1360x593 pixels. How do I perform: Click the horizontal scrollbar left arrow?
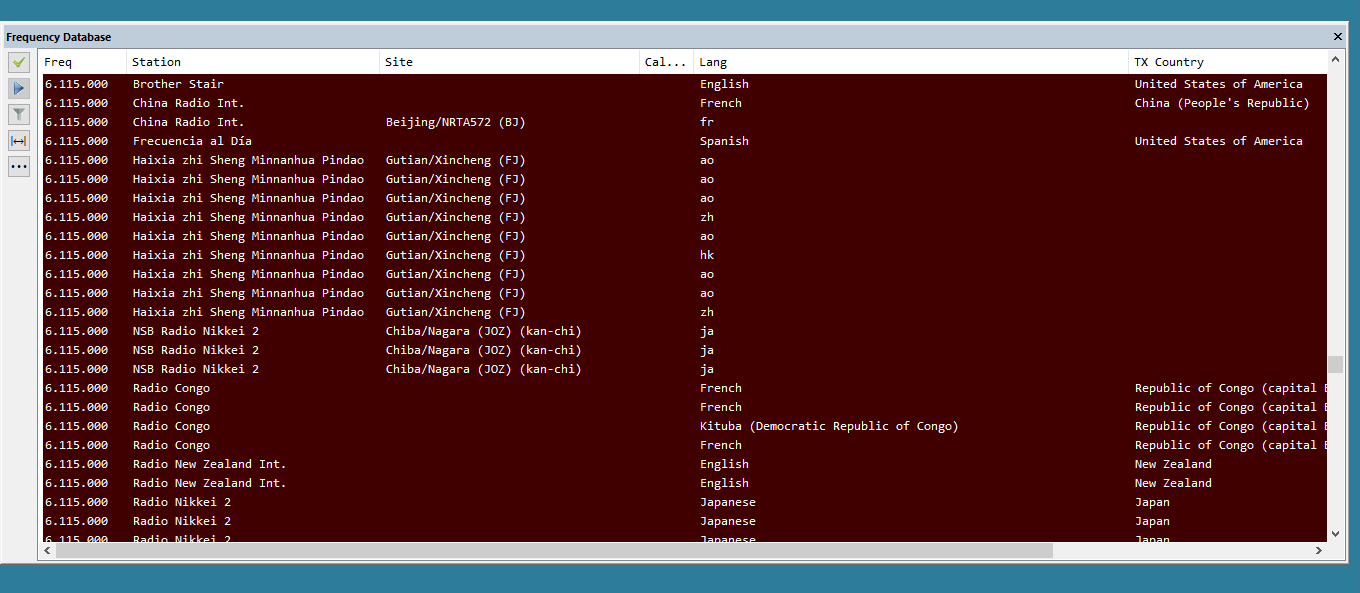click(48, 551)
